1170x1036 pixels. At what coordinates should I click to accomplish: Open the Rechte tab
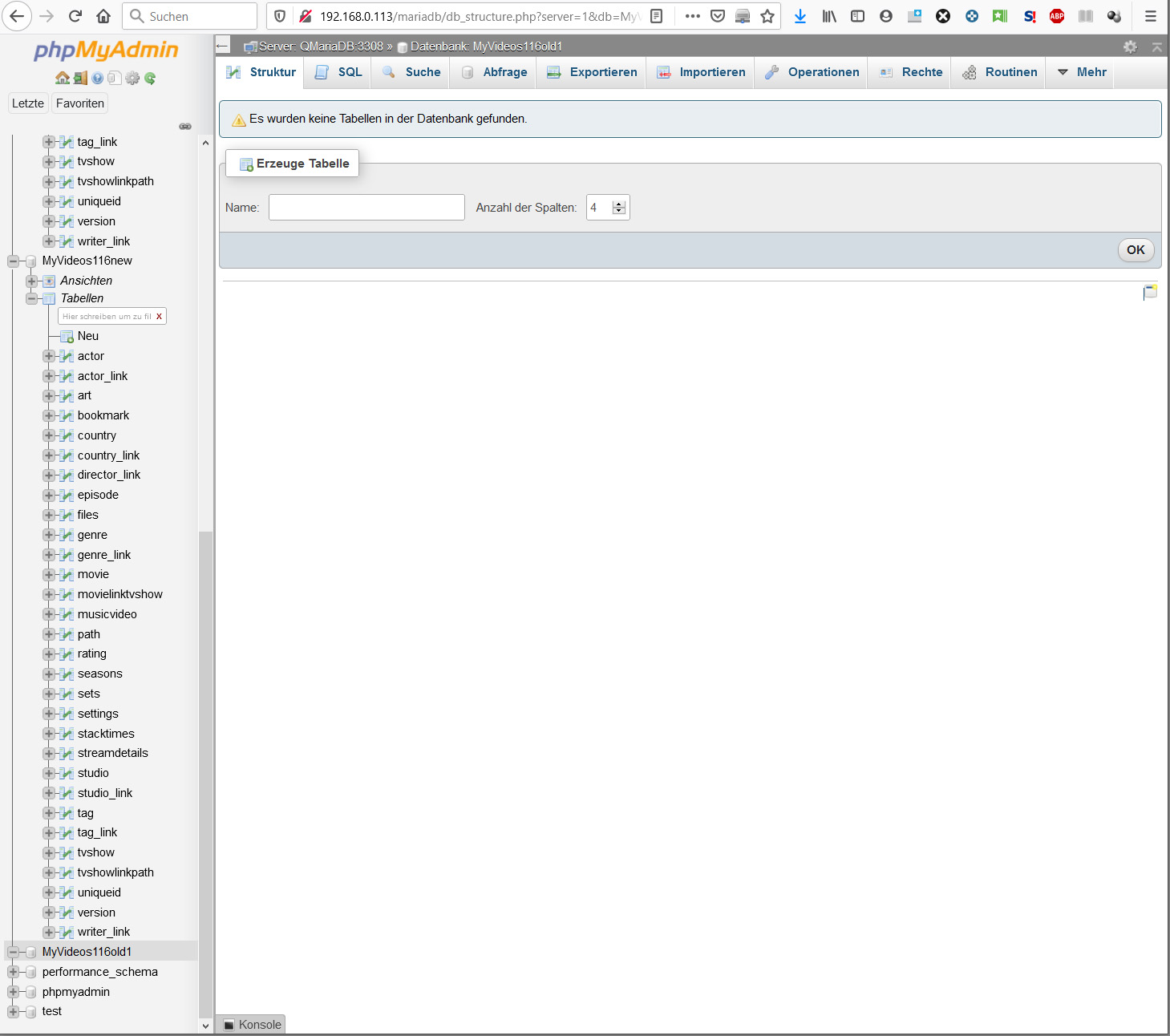(910, 72)
